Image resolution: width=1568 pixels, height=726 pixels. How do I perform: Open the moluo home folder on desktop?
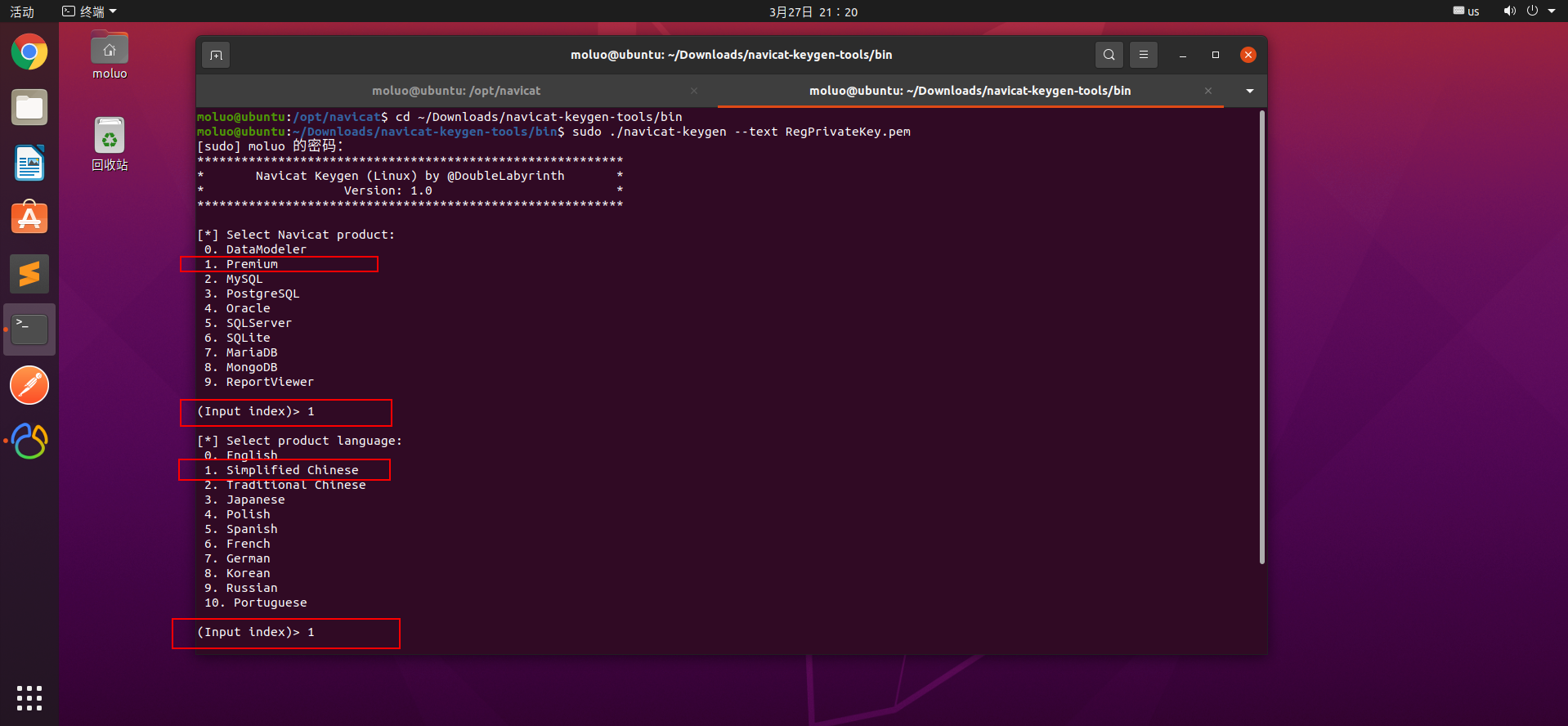tap(110, 55)
